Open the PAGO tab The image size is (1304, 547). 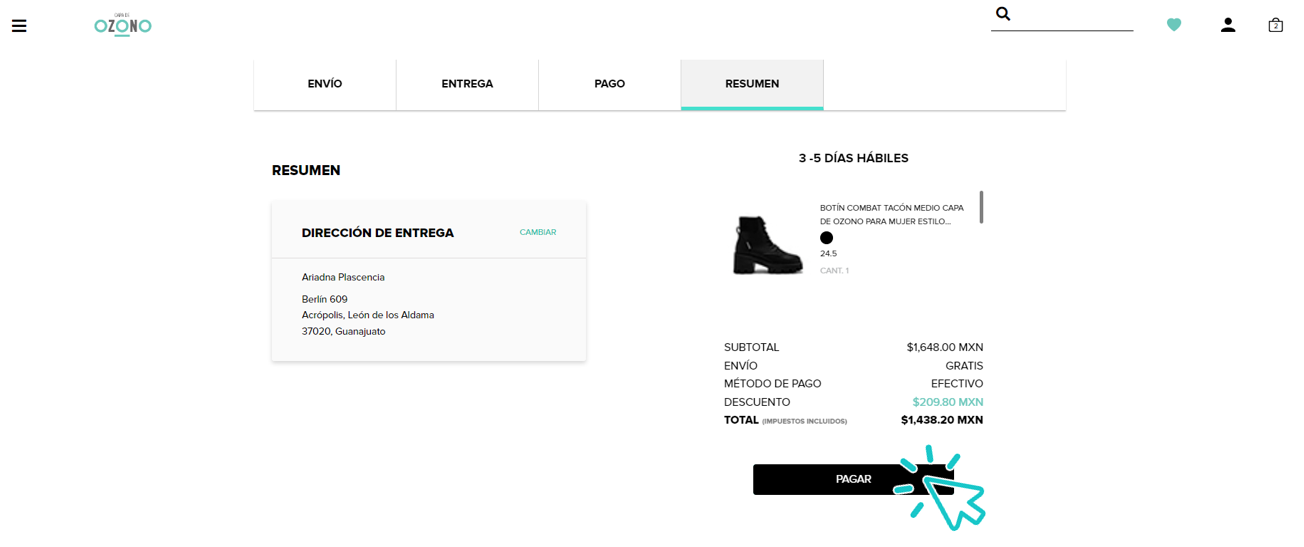610,84
